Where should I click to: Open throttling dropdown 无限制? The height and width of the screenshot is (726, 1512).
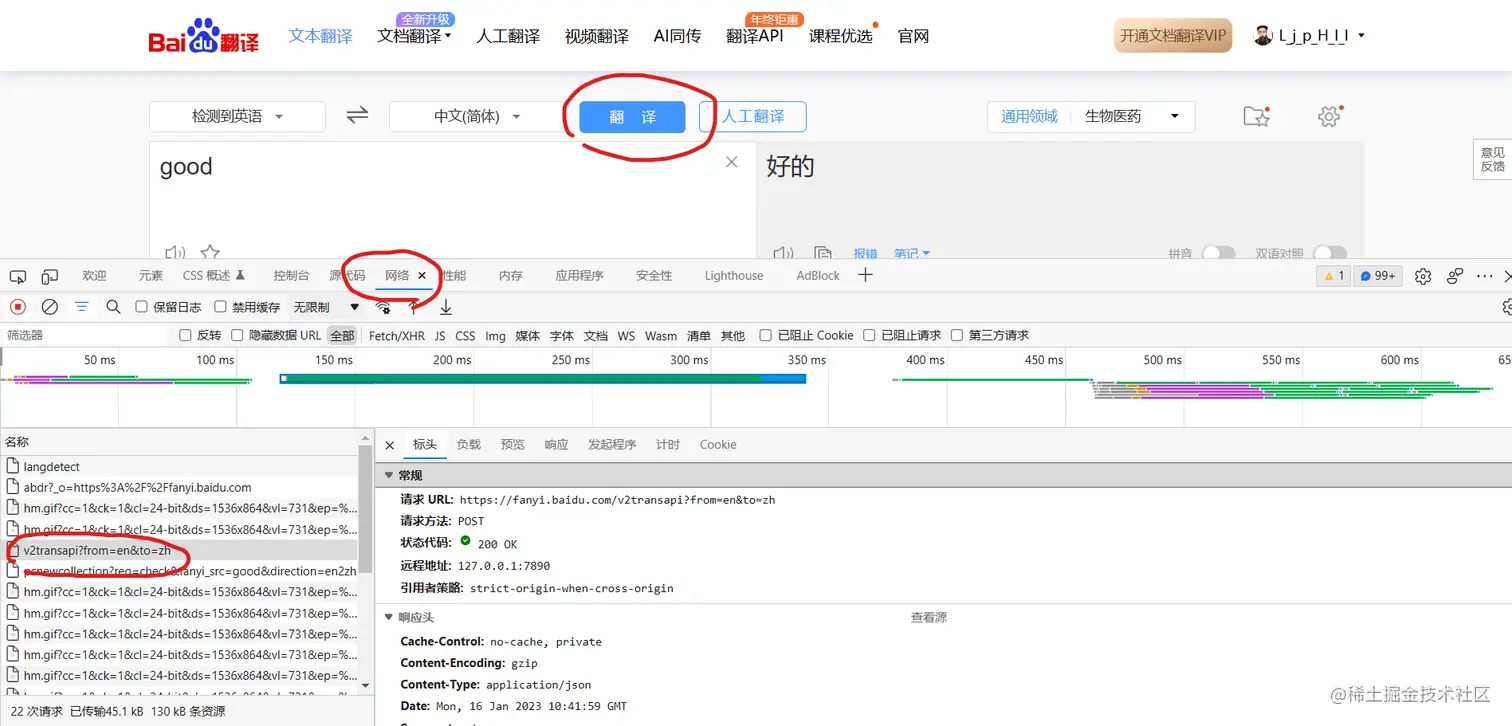tap(326, 307)
